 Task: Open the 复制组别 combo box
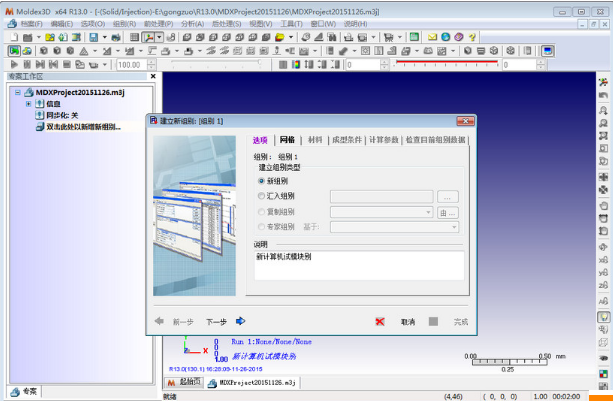[381, 212]
